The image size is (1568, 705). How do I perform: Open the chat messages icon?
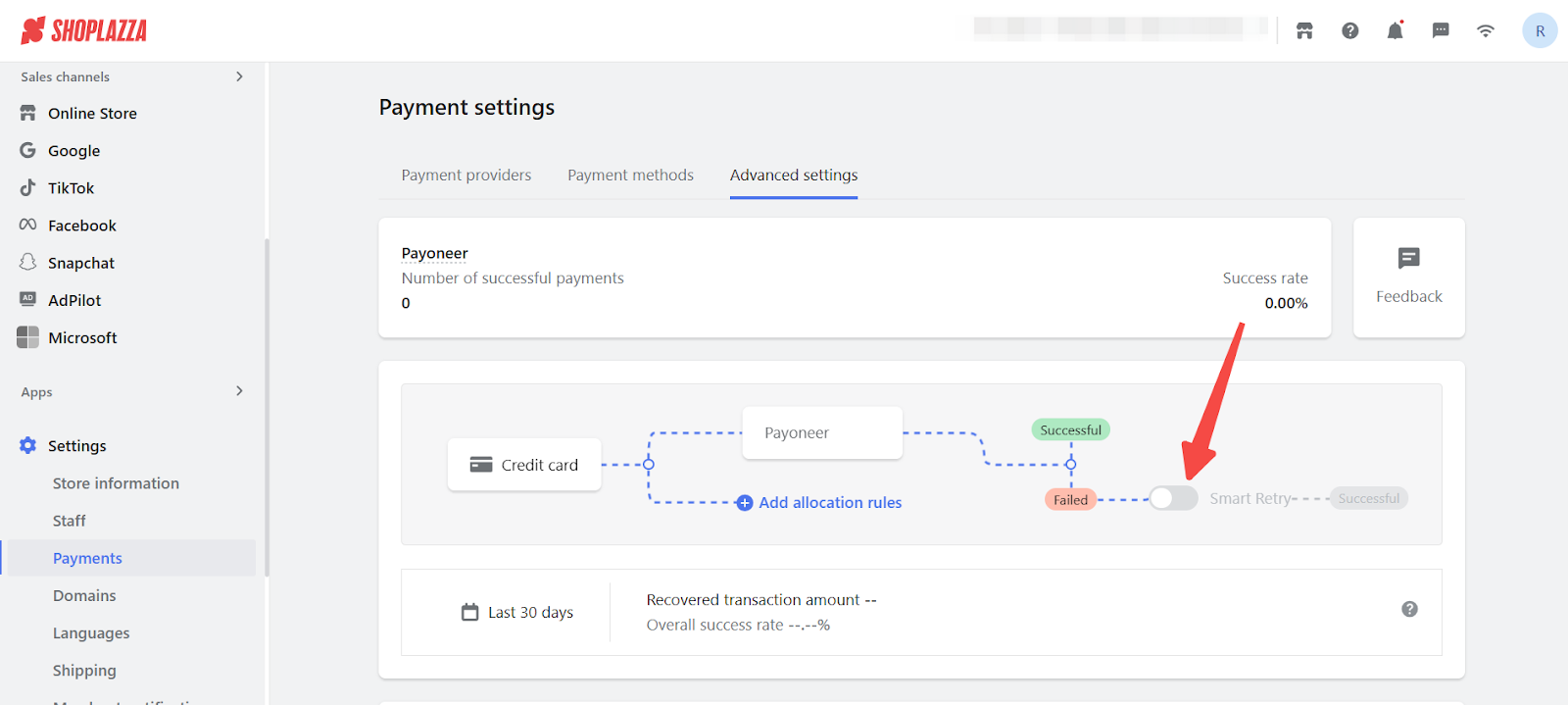pos(1441,30)
